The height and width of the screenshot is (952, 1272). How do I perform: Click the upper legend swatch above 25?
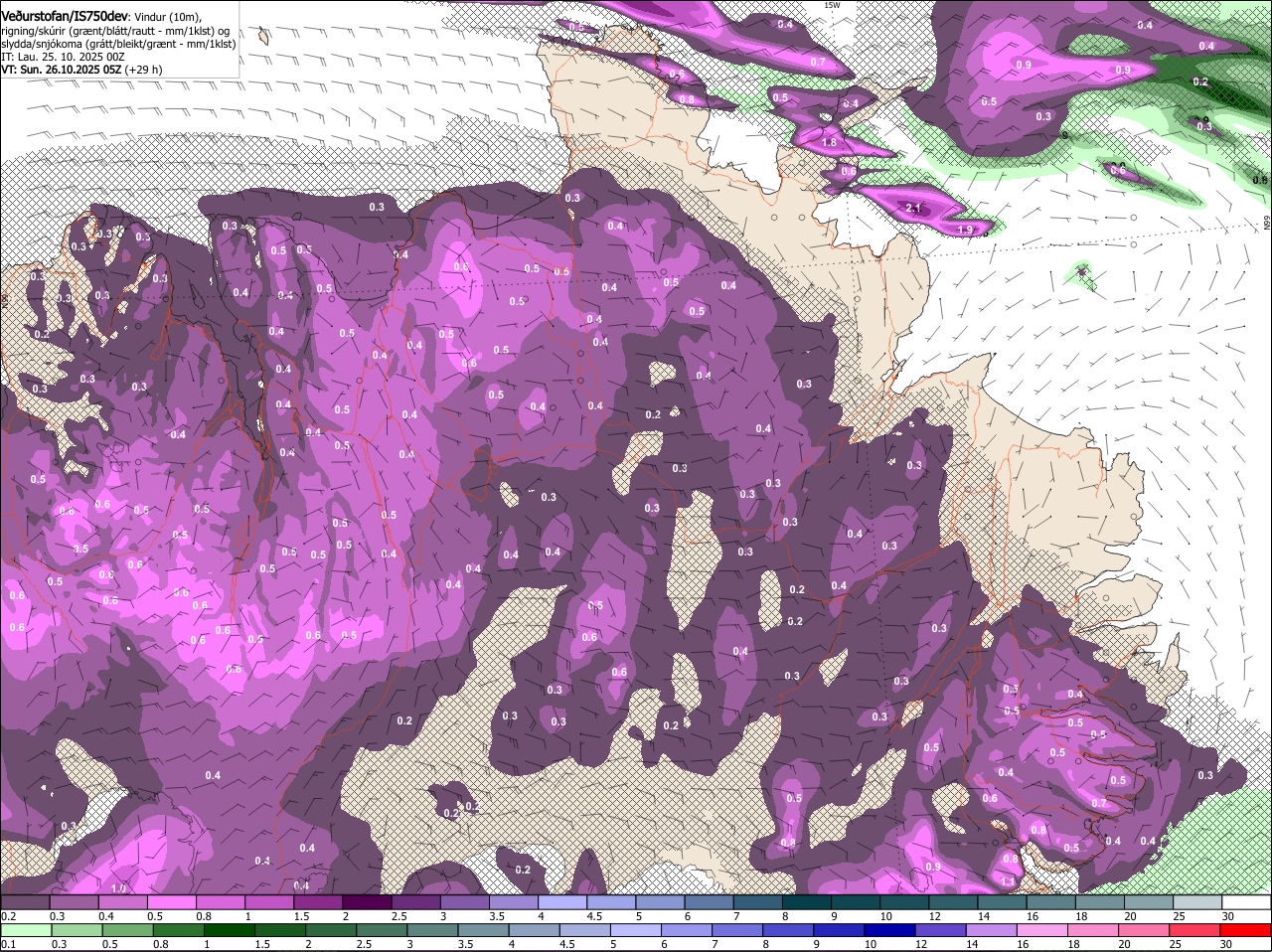(x=1196, y=902)
